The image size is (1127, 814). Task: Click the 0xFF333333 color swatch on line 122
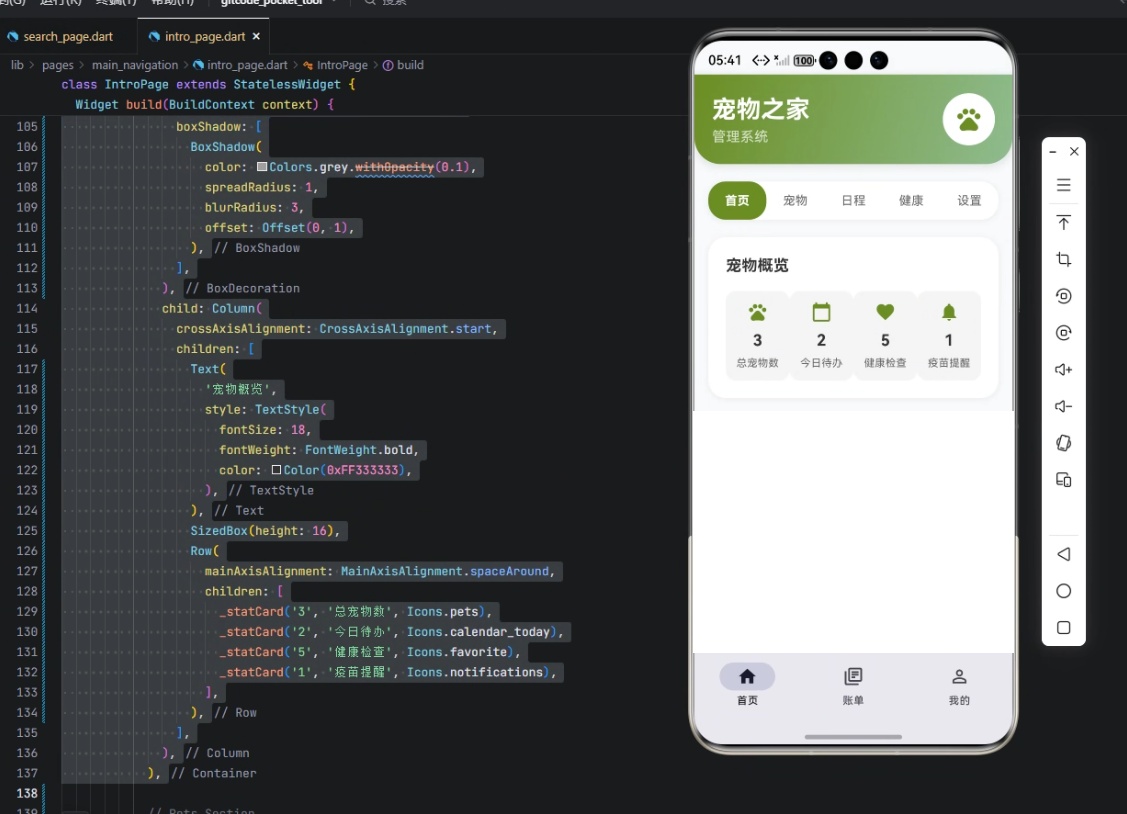coord(276,470)
